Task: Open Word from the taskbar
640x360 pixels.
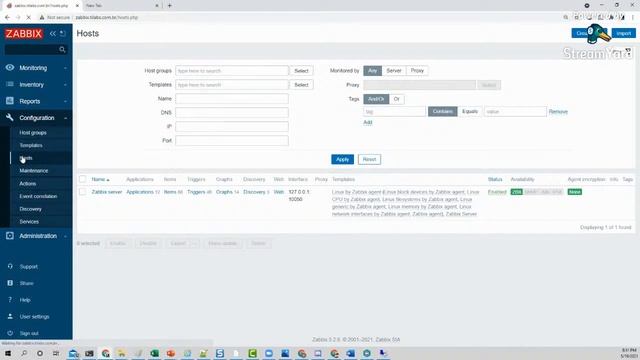Action: (351, 353)
